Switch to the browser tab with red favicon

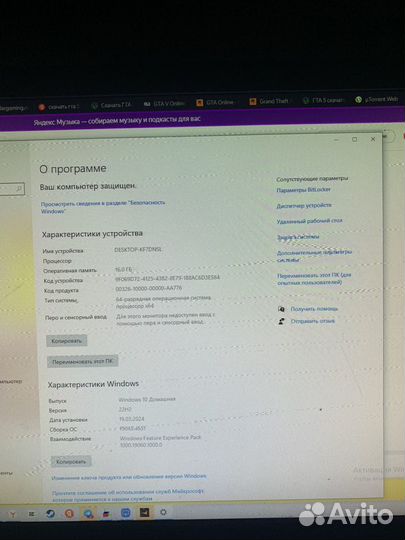tap(59, 107)
